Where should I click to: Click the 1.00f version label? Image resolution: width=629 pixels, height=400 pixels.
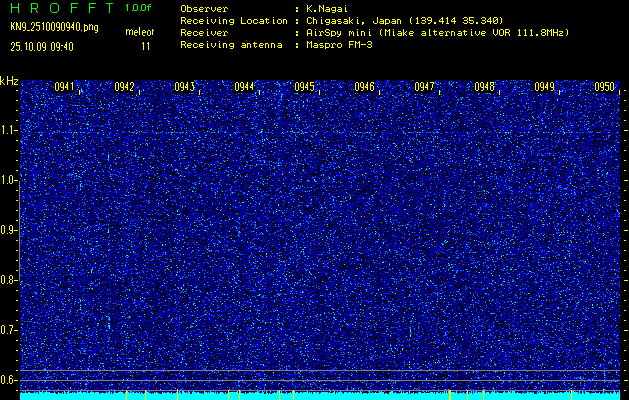click(x=138, y=8)
